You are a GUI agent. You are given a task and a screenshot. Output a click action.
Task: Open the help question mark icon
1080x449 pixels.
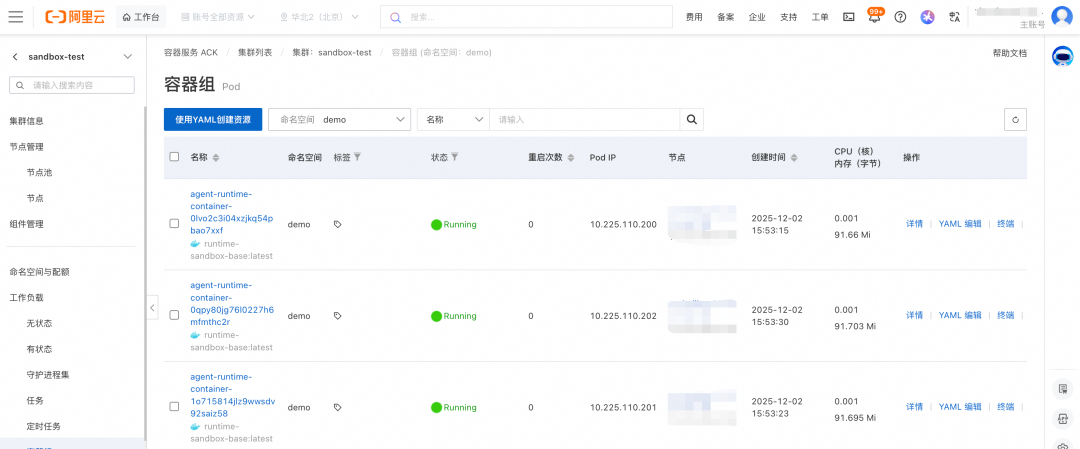[x=900, y=17]
